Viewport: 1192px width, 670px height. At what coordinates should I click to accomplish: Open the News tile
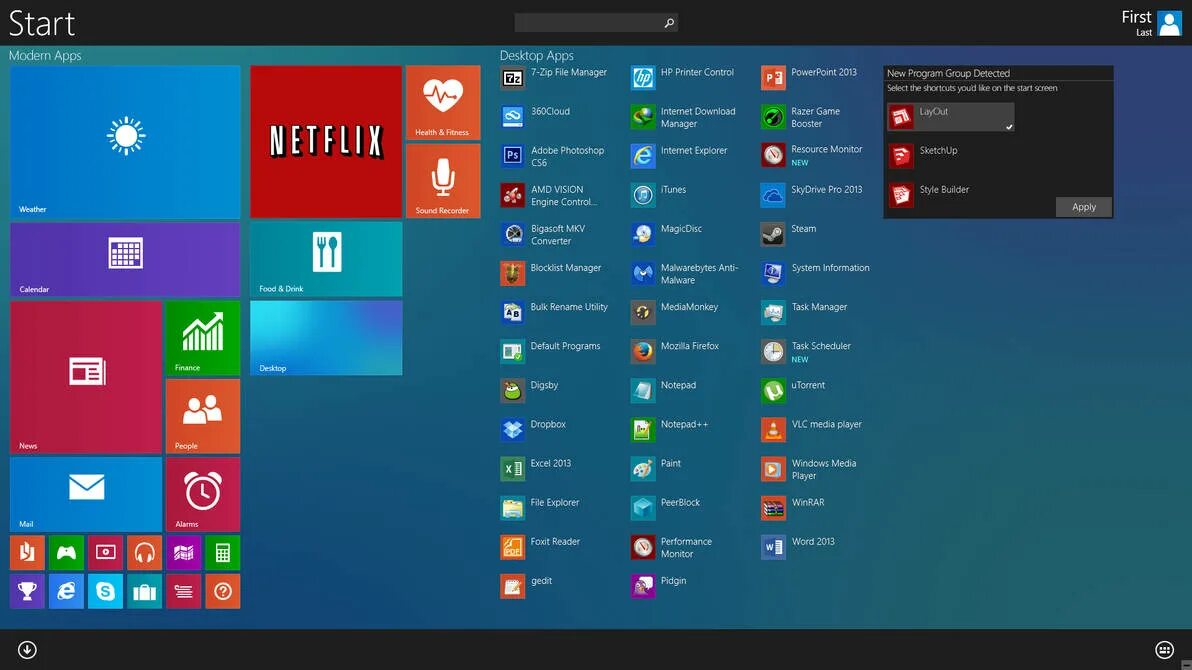pyautogui.click(x=86, y=377)
